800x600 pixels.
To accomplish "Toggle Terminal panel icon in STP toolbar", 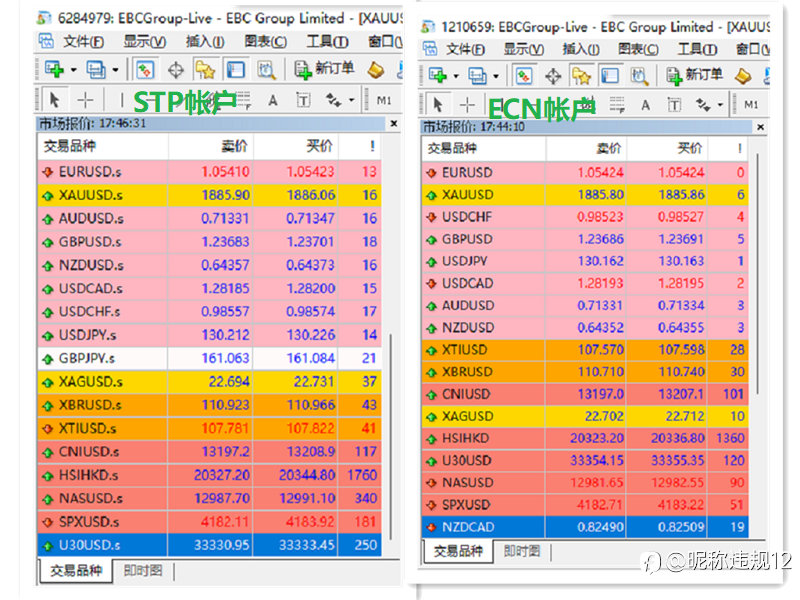I will coord(236,70).
